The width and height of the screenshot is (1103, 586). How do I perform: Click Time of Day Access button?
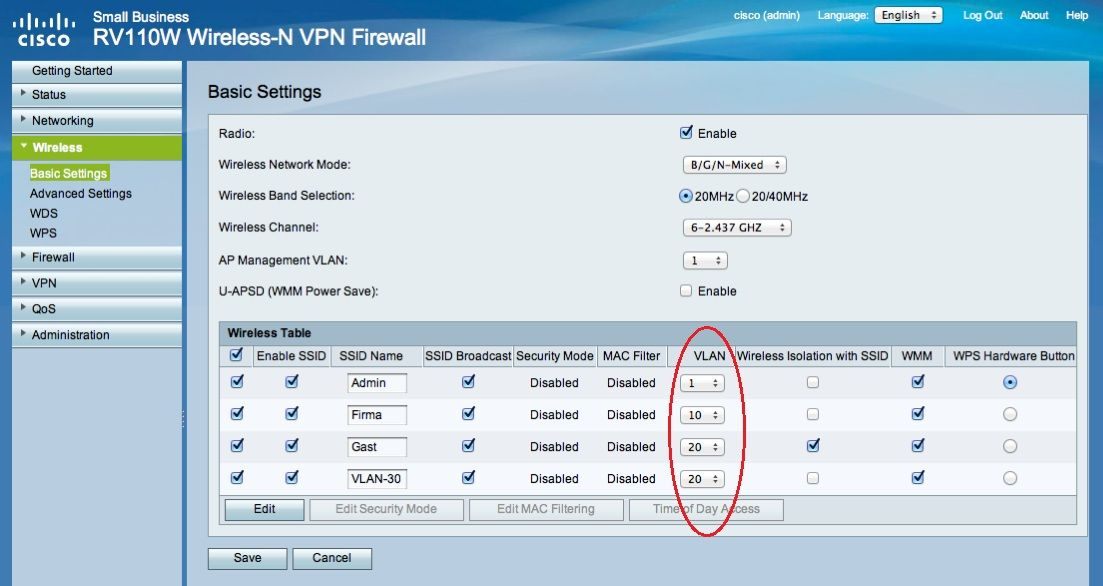click(x=706, y=509)
